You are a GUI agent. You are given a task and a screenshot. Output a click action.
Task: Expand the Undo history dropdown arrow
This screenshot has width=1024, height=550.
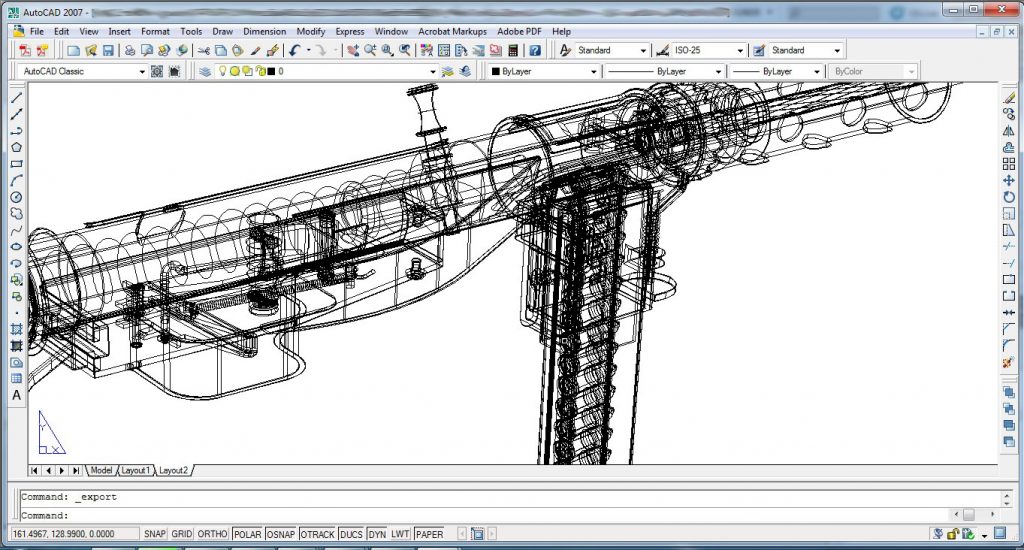pos(308,50)
